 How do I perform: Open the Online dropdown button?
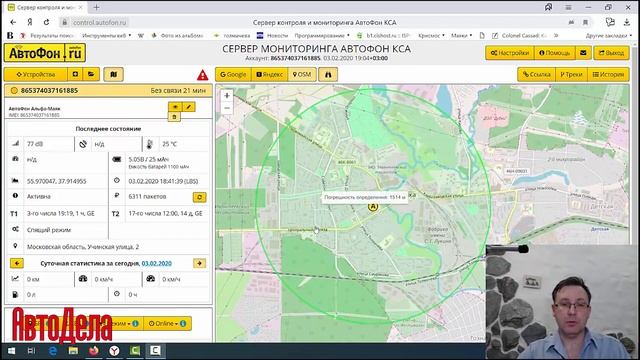[163, 324]
